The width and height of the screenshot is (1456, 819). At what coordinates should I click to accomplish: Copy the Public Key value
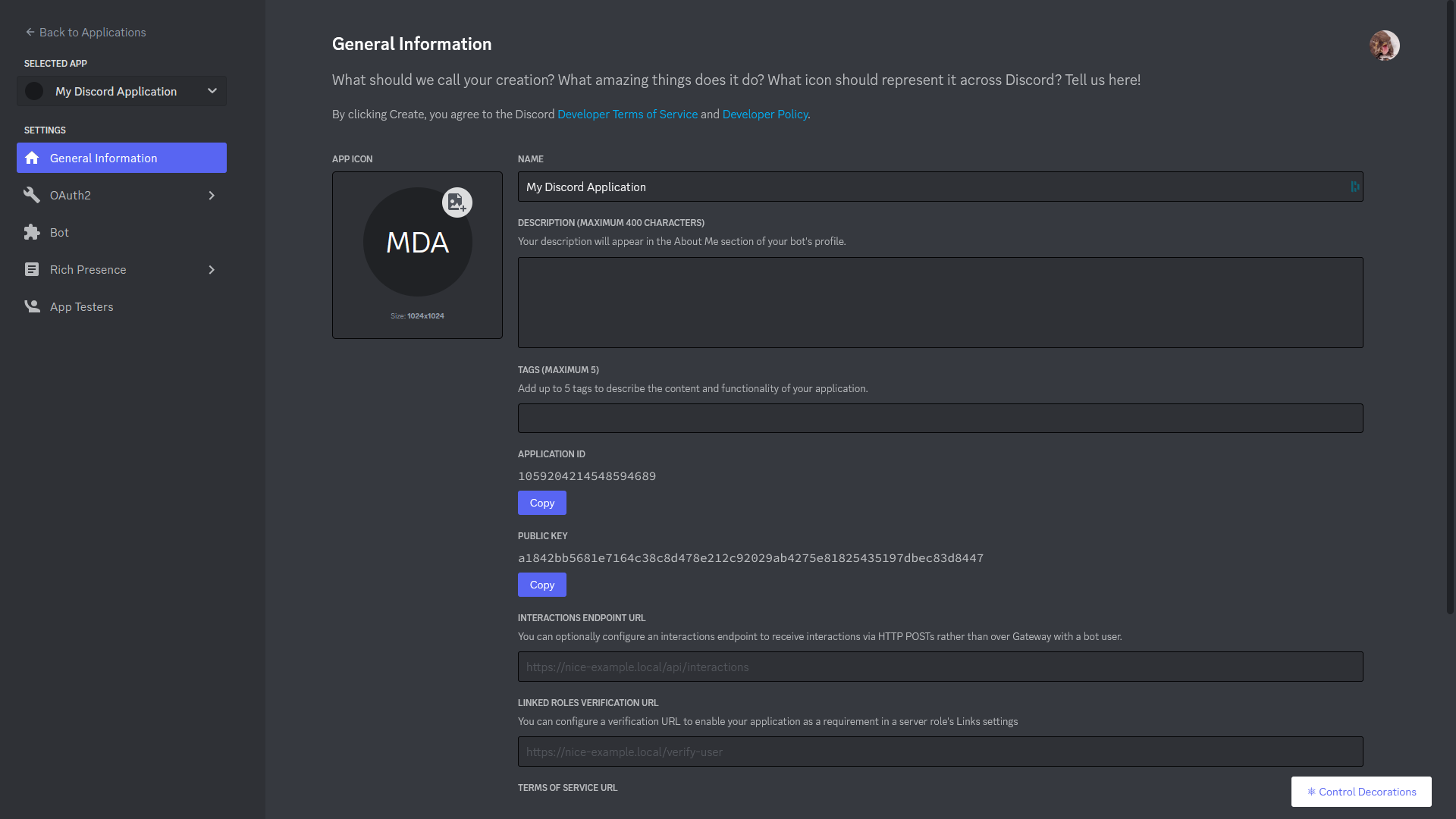pyautogui.click(x=541, y=585)
